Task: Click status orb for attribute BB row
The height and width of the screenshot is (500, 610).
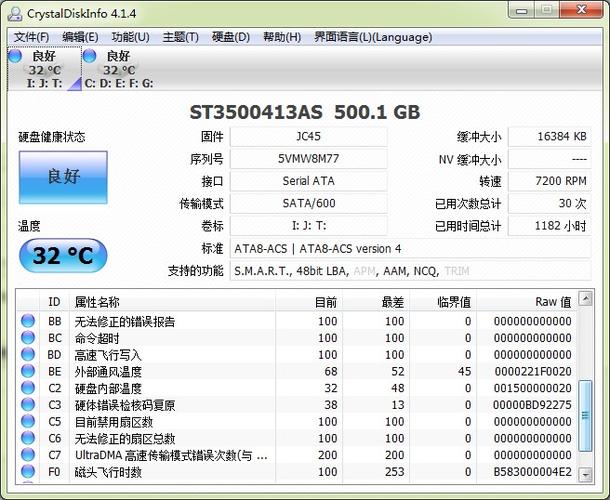Action: 28,321
